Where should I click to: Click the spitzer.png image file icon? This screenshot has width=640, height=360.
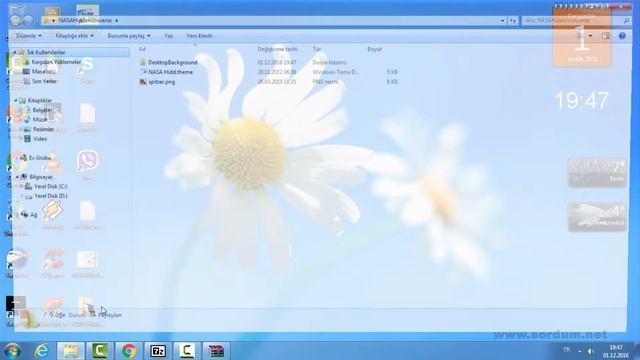(x=143, y=82)
